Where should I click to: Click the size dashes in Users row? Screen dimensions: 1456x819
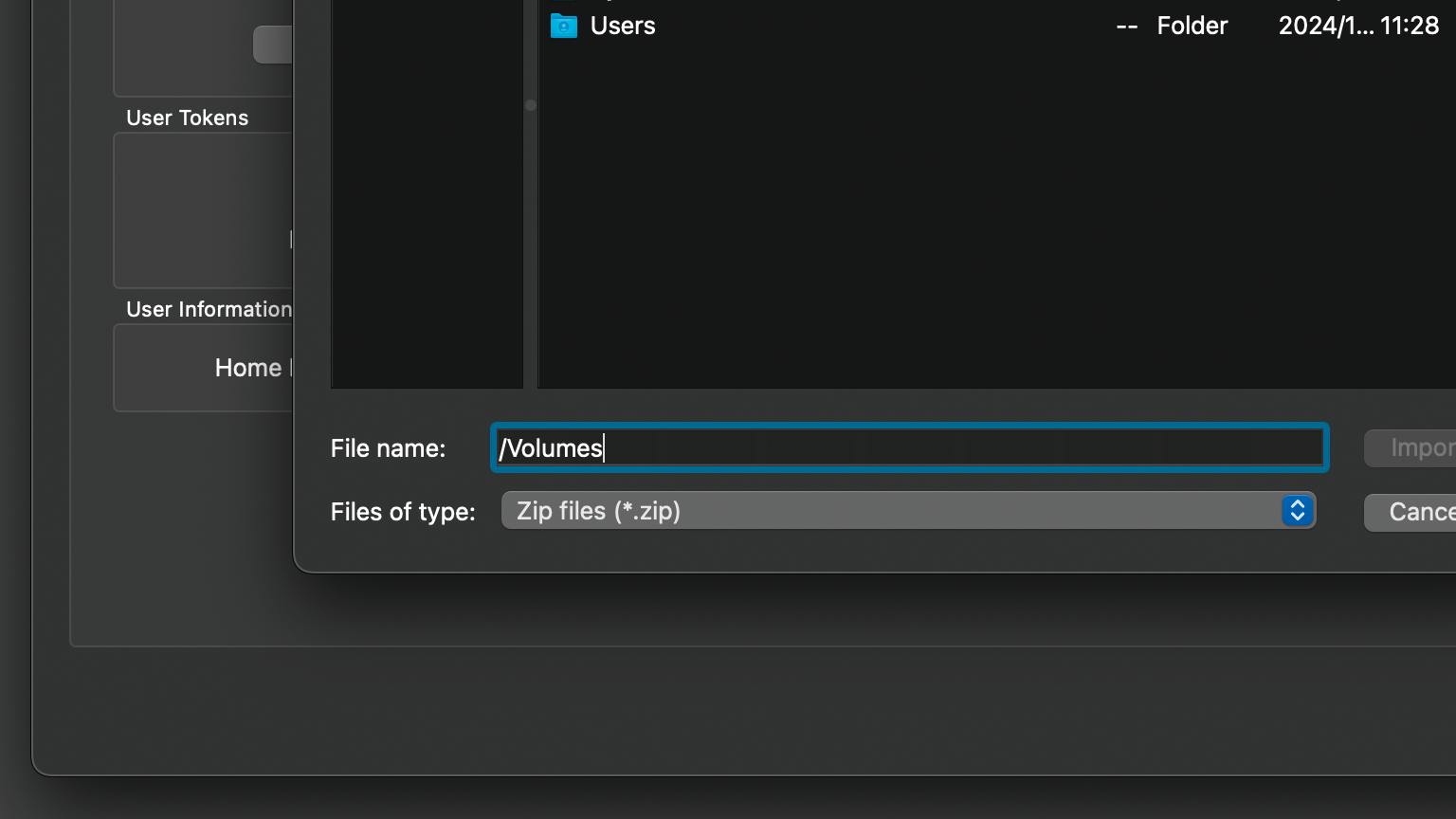point(1126,26)
